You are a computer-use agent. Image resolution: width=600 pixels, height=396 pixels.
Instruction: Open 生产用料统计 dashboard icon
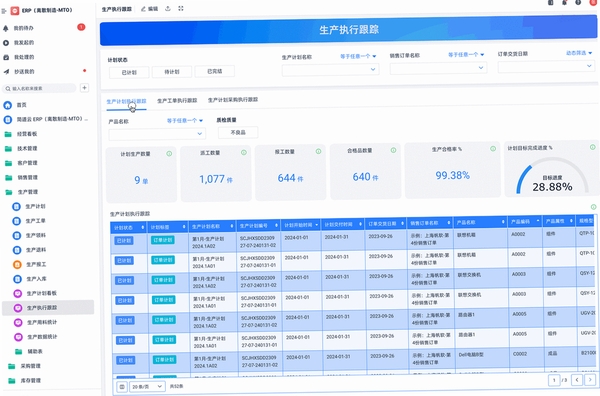coord(18,322)
